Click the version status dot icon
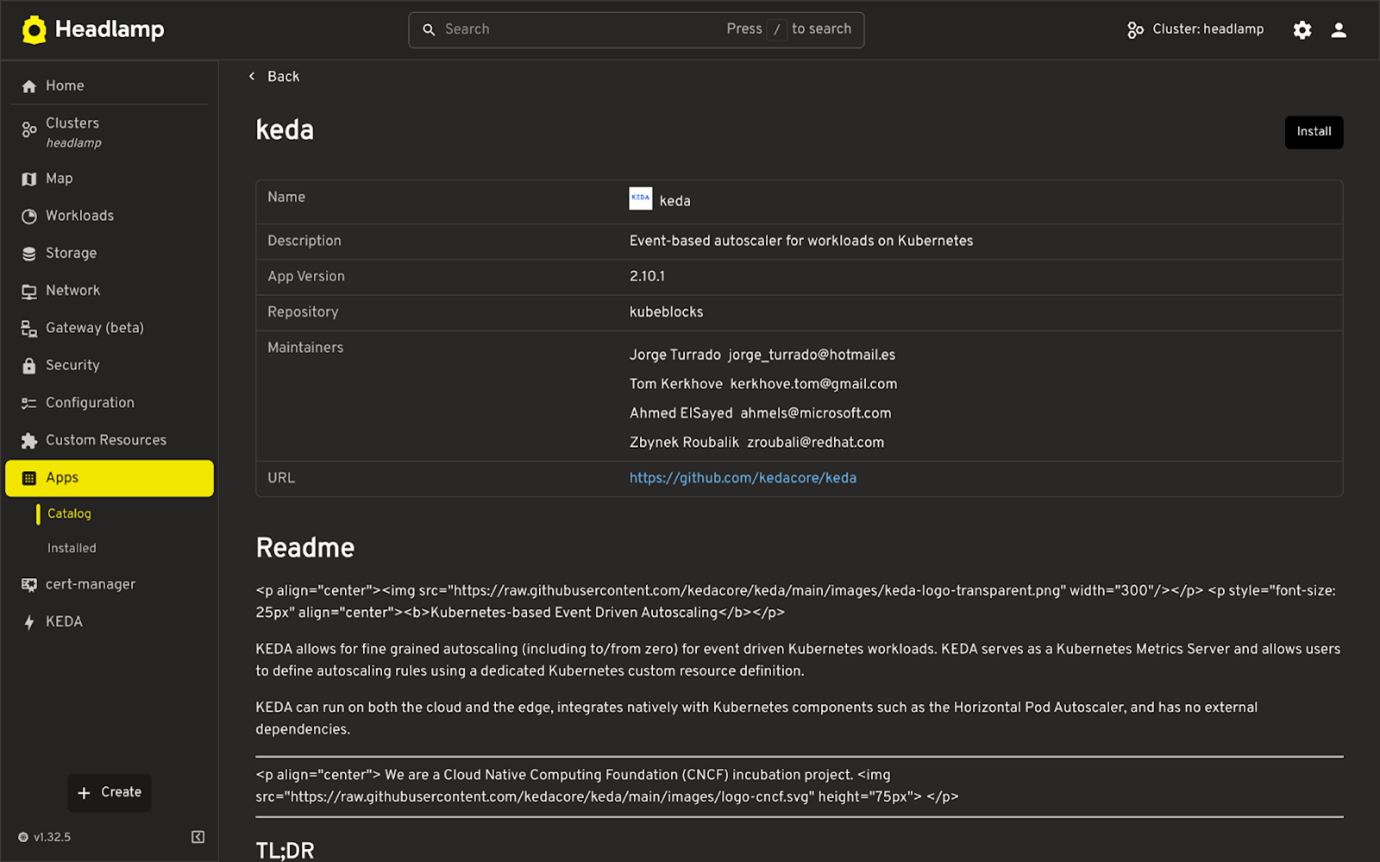Screen dimensions: 1380x862 23,837
